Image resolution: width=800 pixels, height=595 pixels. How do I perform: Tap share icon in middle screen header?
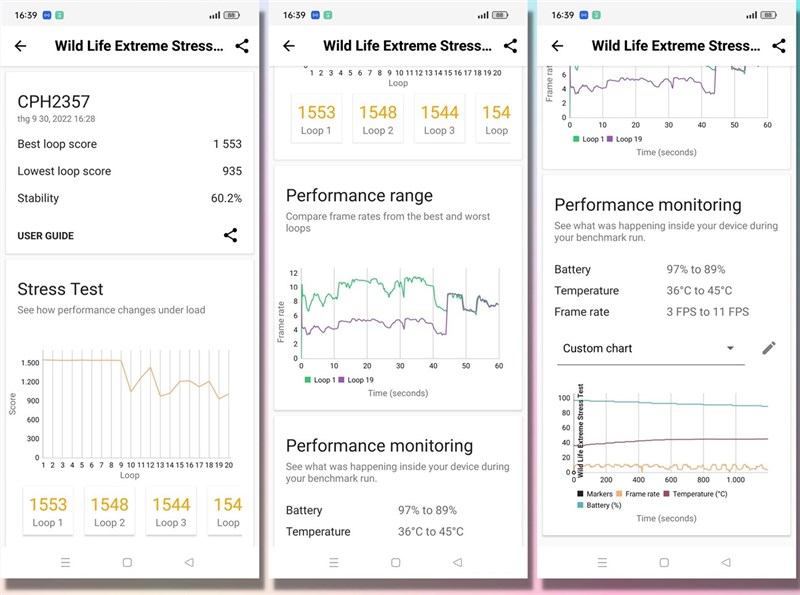click(511, 46)
